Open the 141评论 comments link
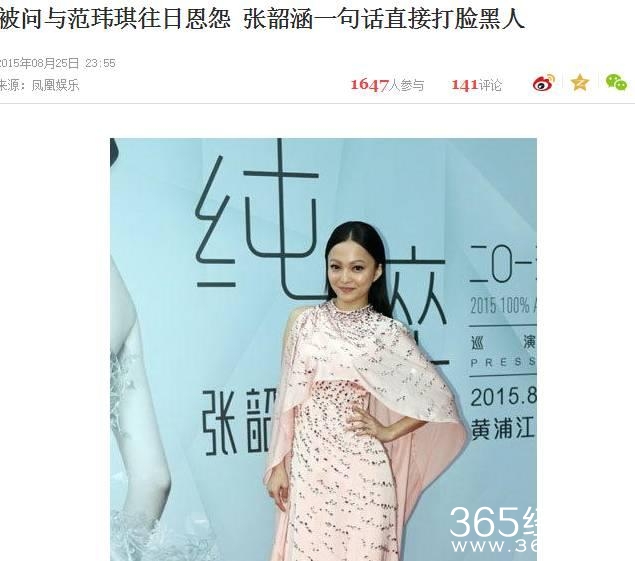 click(x=476, y=85)
